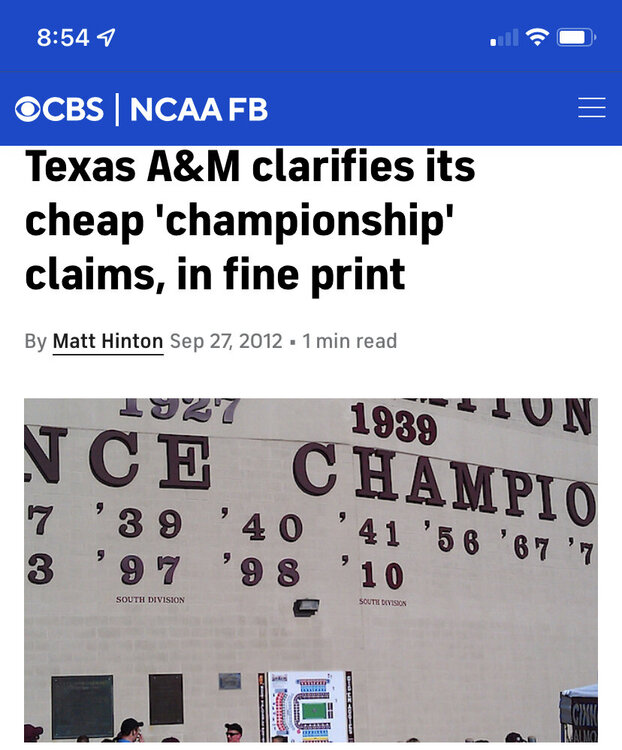622x750 pixels.
Task: Click the '1 min read' label
Action: 349,341
